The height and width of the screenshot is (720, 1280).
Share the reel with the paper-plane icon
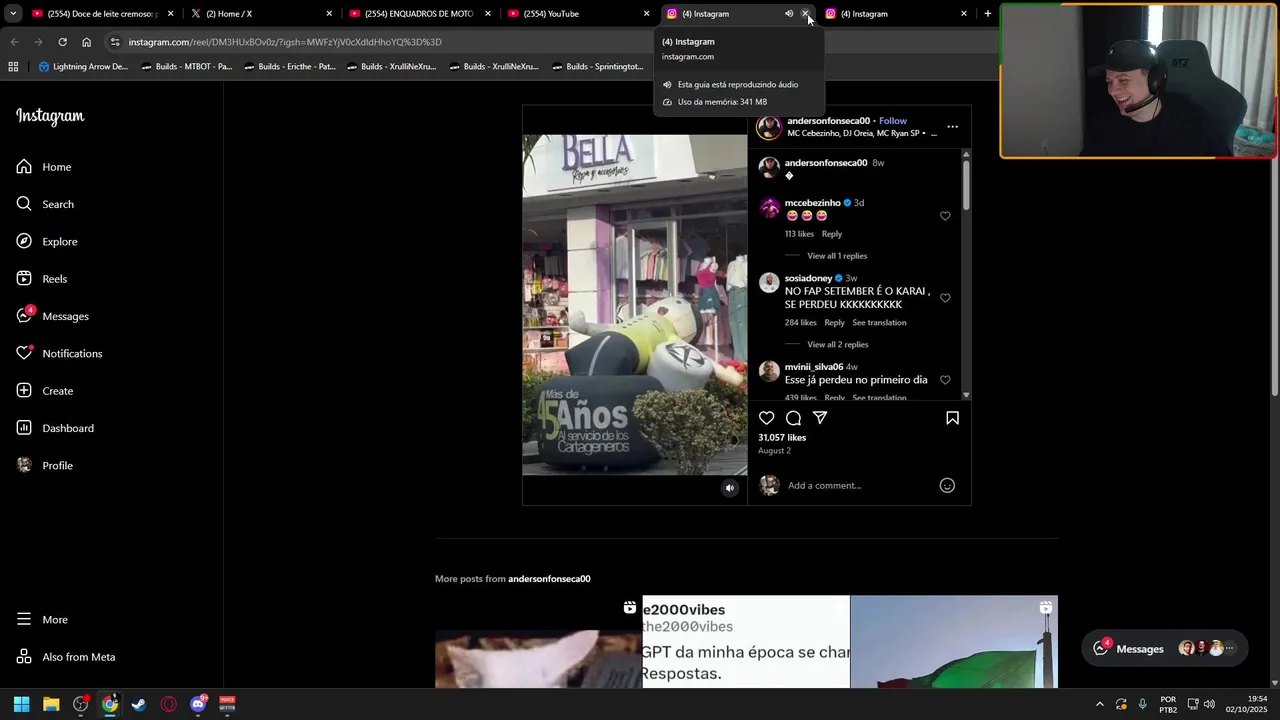820,418
